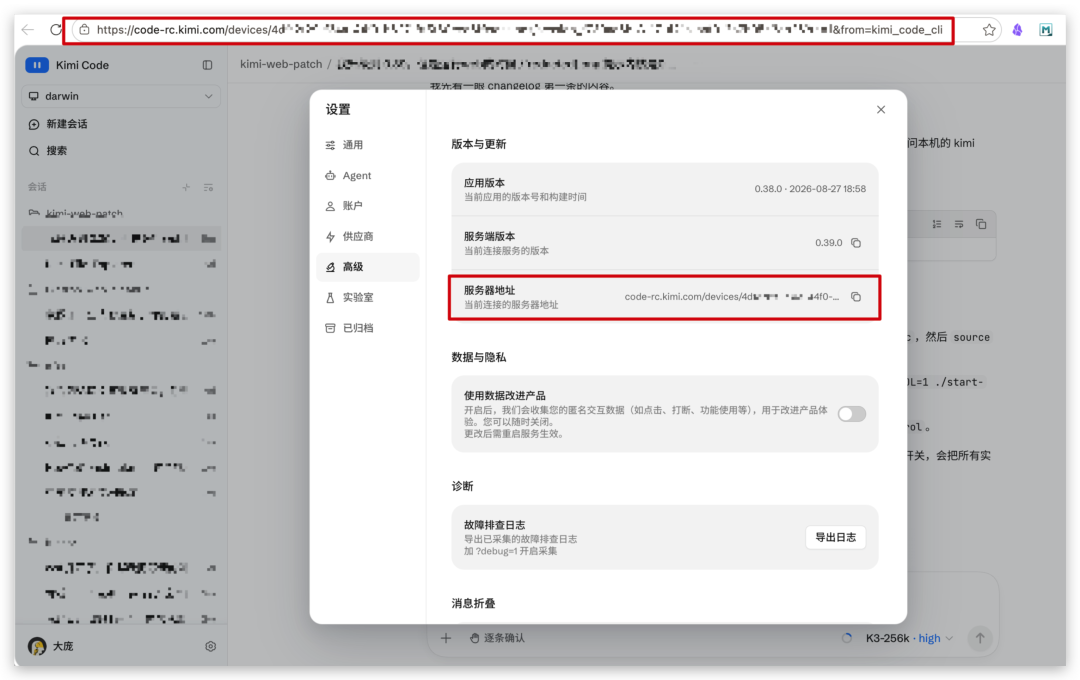Click the 数据与隐私 section heading
1080x680 pixels.
[x=479, y=357]
